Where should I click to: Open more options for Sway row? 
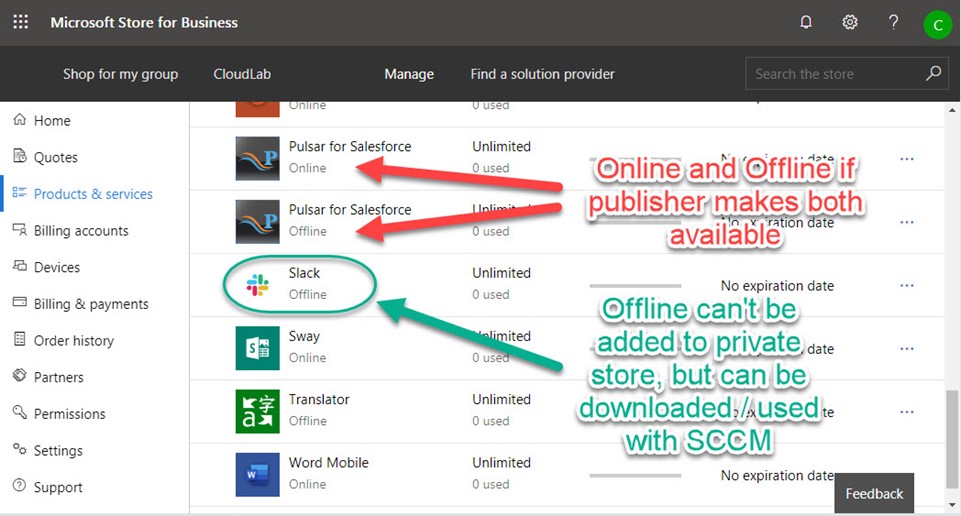tap(907, 348)
